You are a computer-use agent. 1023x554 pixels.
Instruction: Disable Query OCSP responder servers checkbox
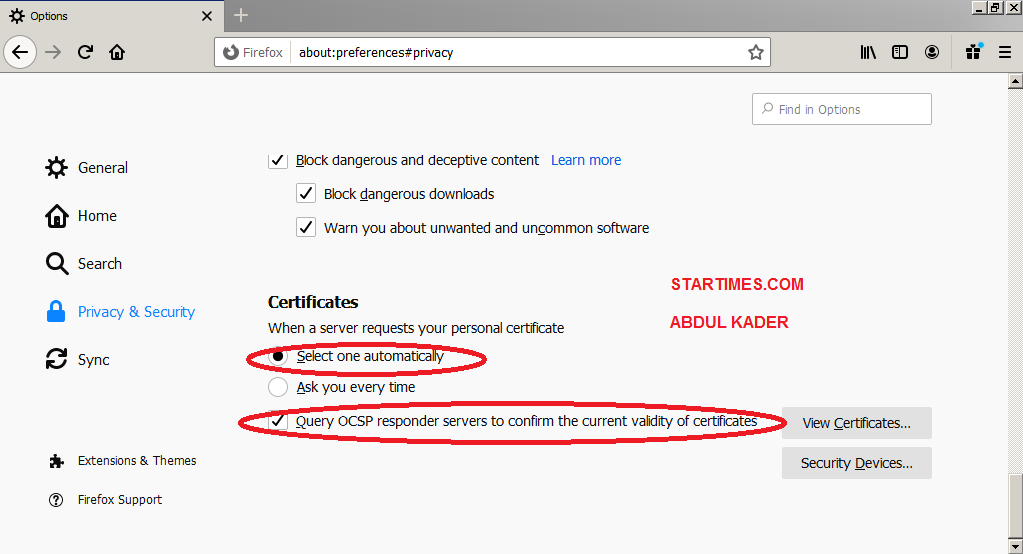(278, 421)
